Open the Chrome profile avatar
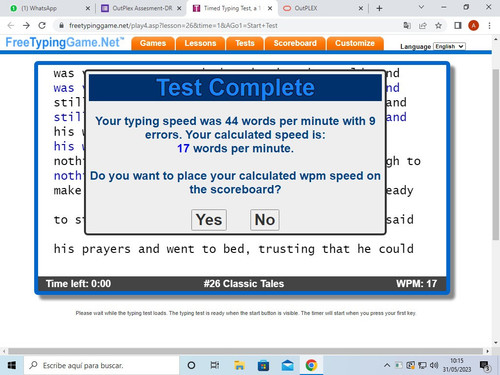Viewport: 500px width, 375px height. 473,26
